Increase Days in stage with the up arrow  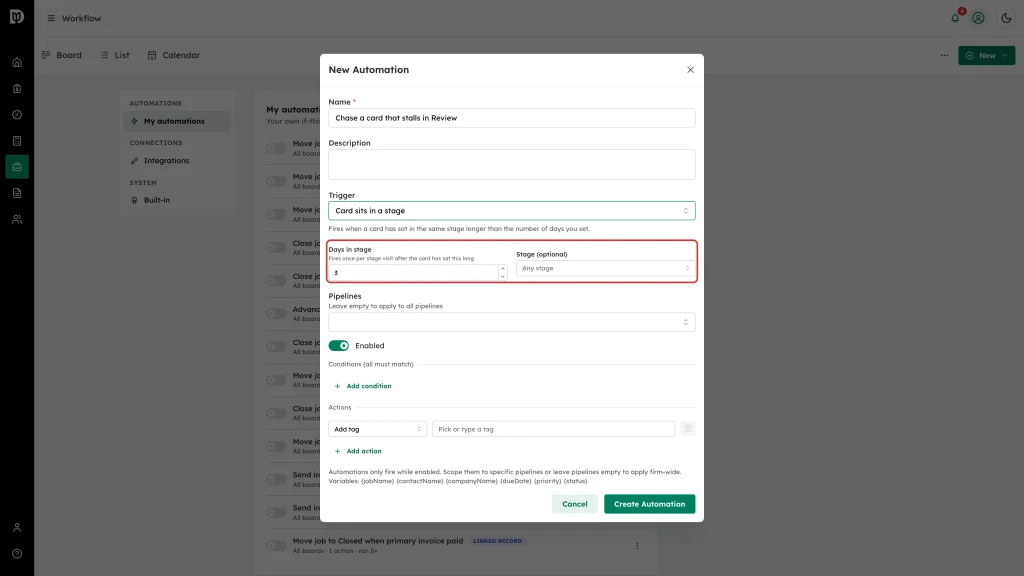coord(502,268)
